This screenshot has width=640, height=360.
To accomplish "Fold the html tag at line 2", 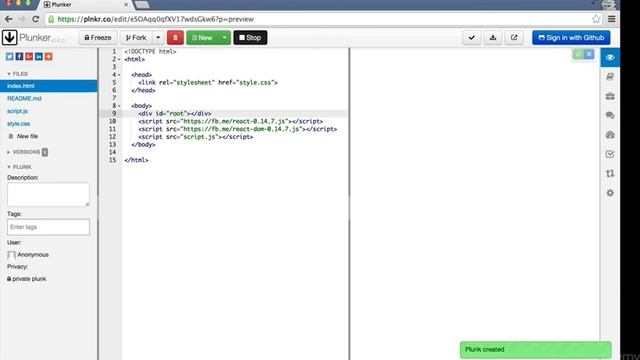I will pyautogui.click(x=119, y=59).
